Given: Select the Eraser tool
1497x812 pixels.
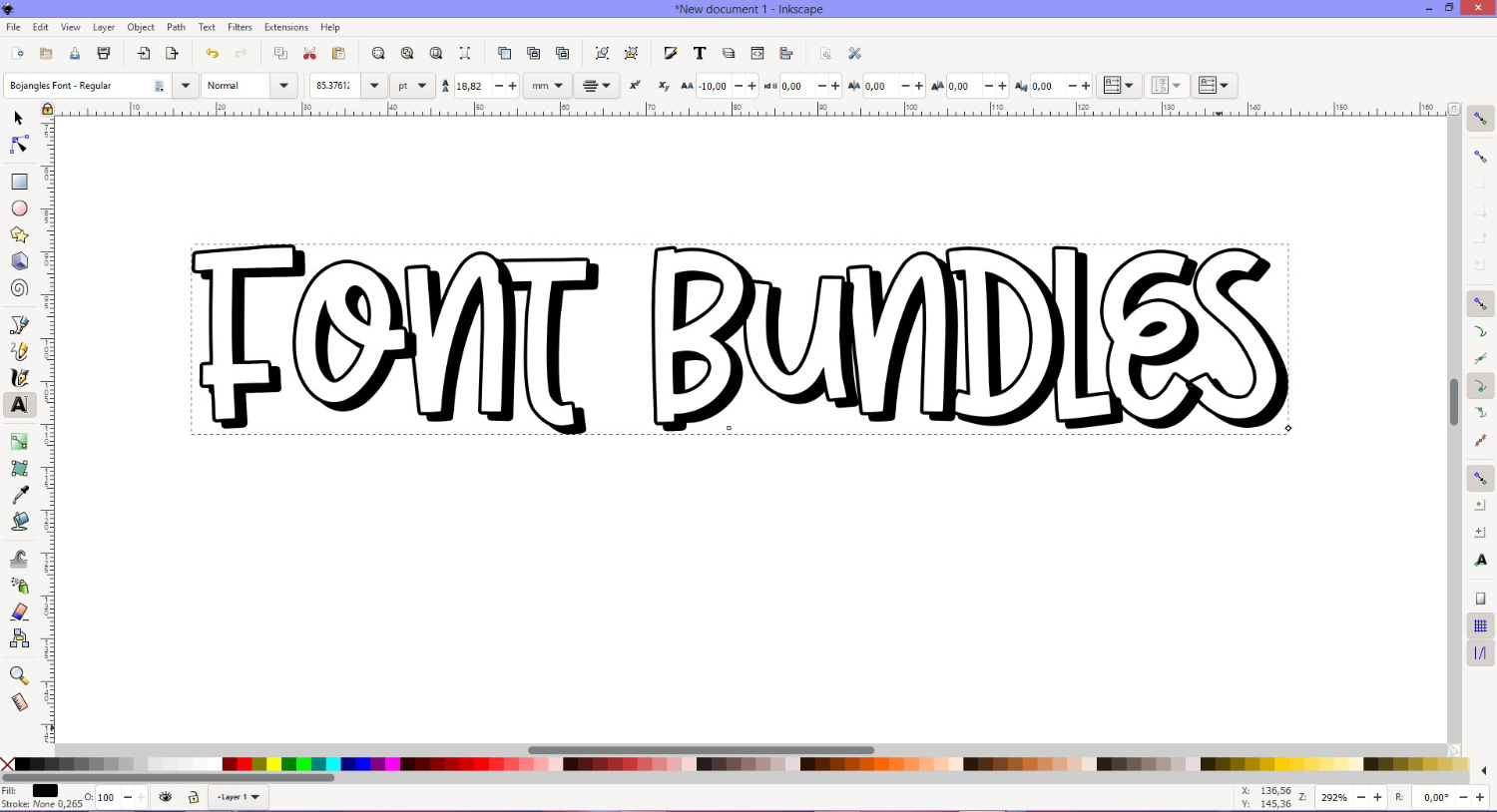Looking at the screenshot, I should click(19, 611).
